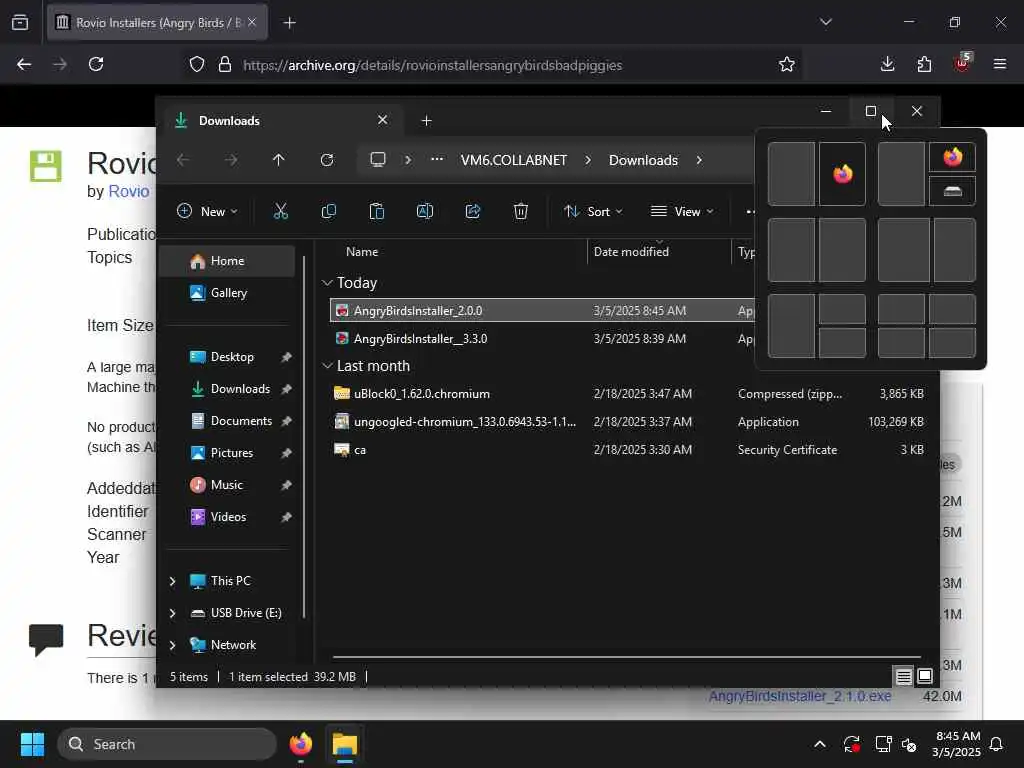Image resolution: width=1024 pixels, height=768 pixels.
Task: Collapse the Last month group
Action: (327, 366)
